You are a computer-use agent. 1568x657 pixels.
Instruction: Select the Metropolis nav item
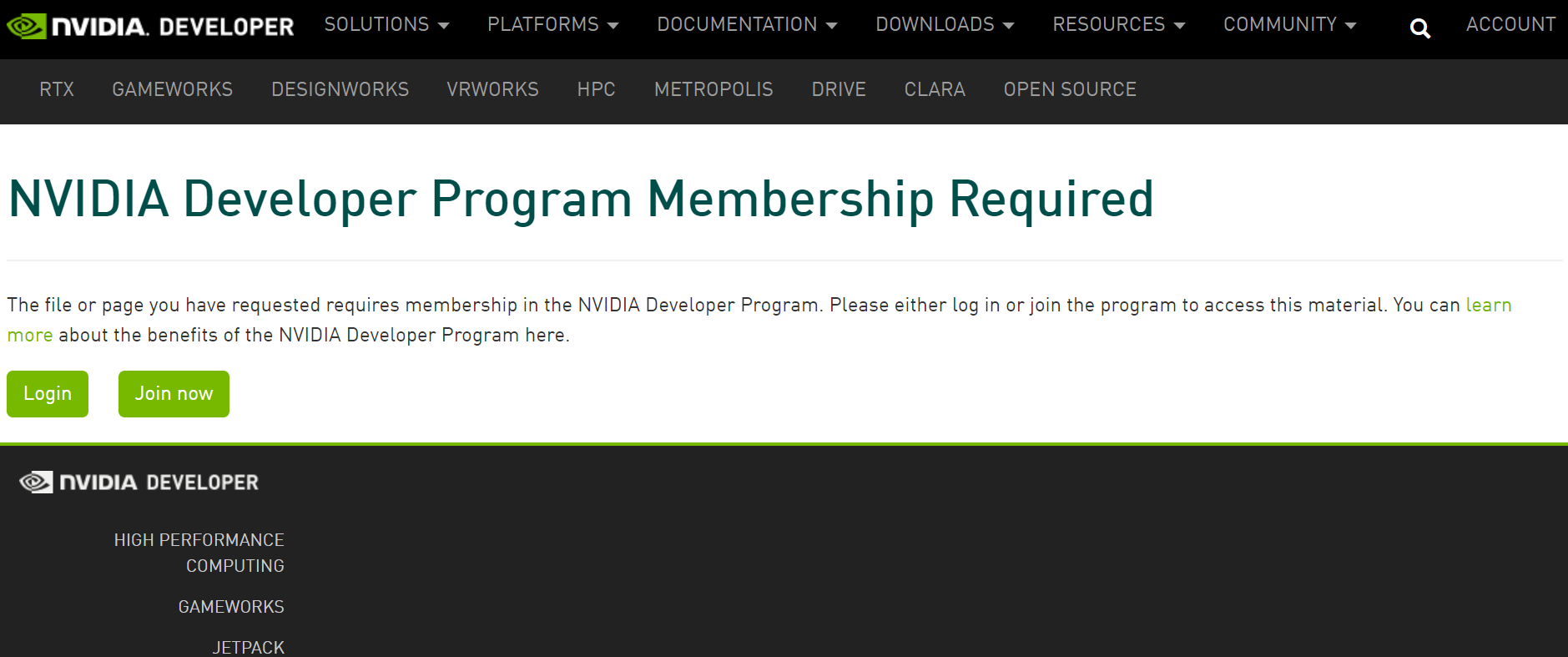tap(713, 89)
